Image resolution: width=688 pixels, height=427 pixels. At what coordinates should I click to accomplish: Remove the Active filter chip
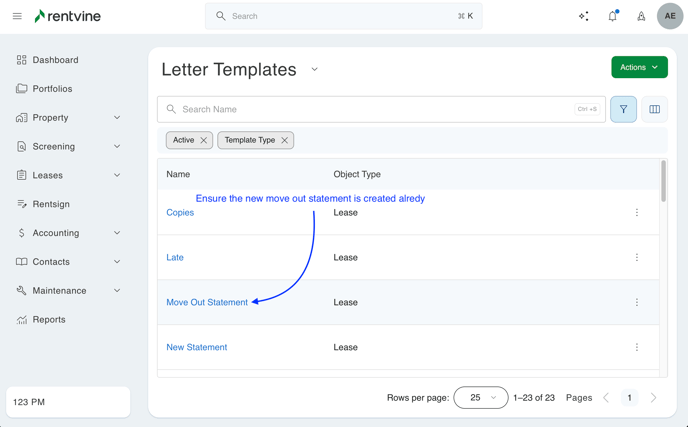(x=204, y=140)
